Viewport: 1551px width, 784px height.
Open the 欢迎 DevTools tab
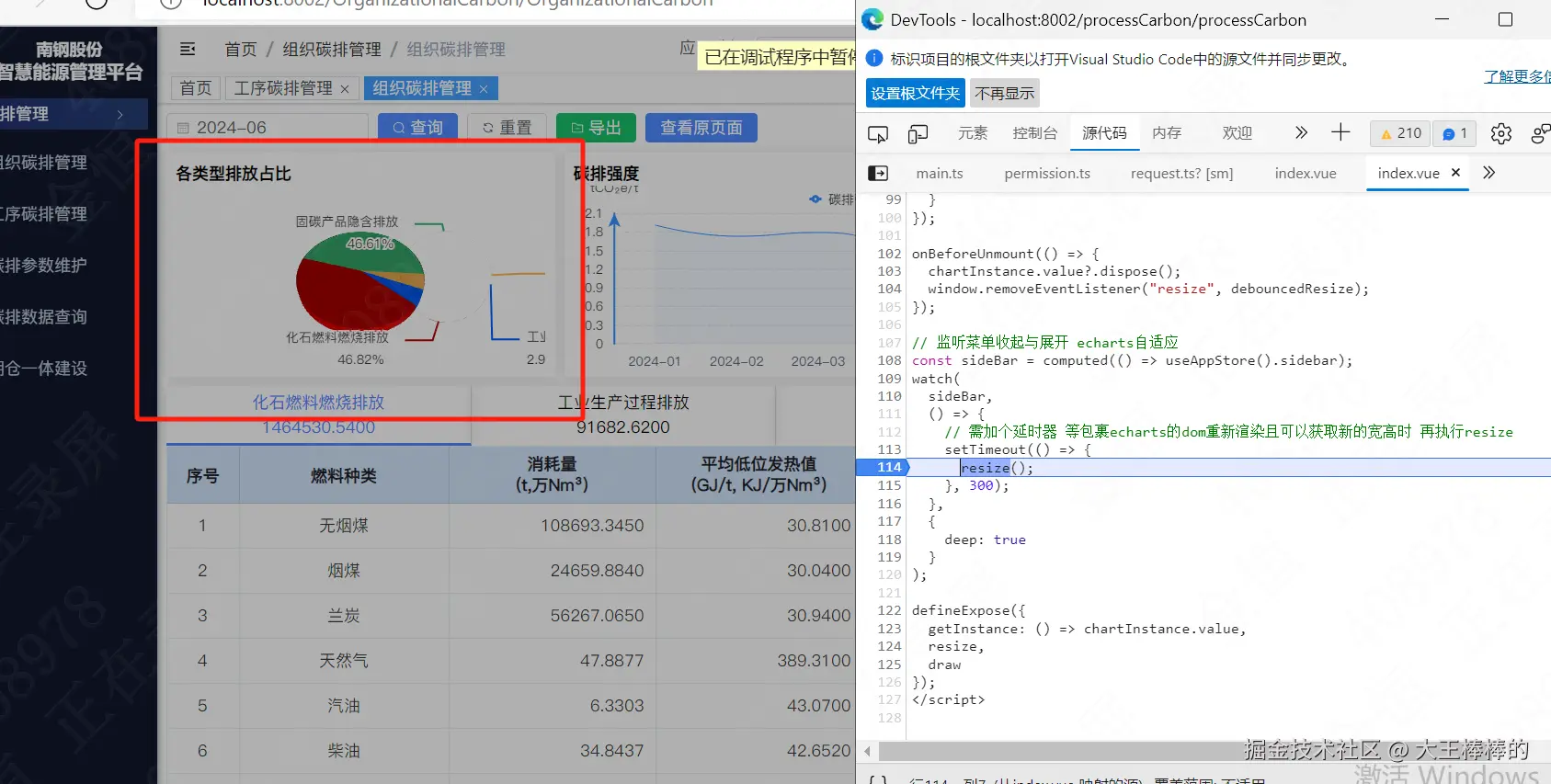(x=1237, y=133)
